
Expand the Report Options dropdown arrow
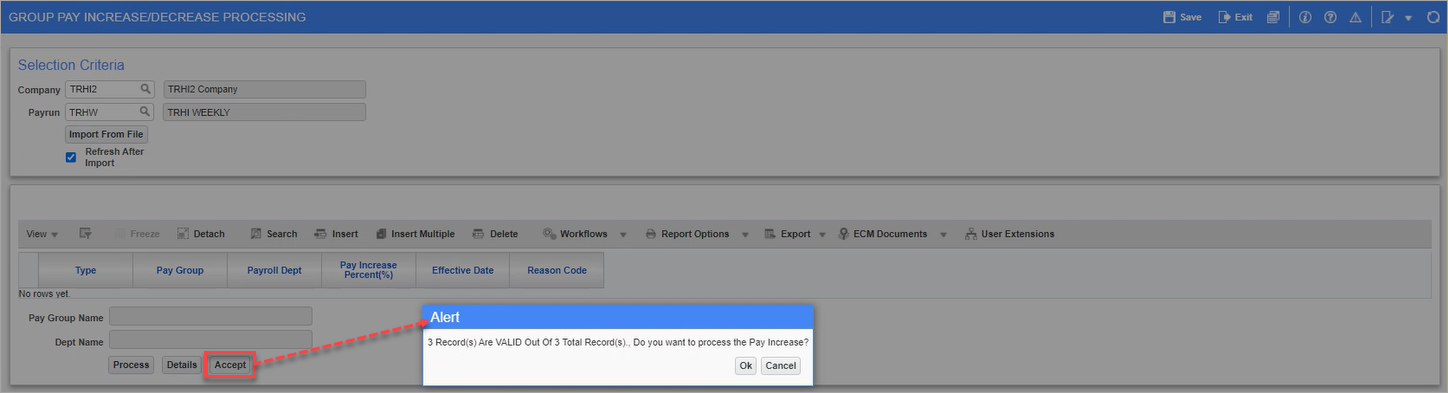tap(744, 235)
